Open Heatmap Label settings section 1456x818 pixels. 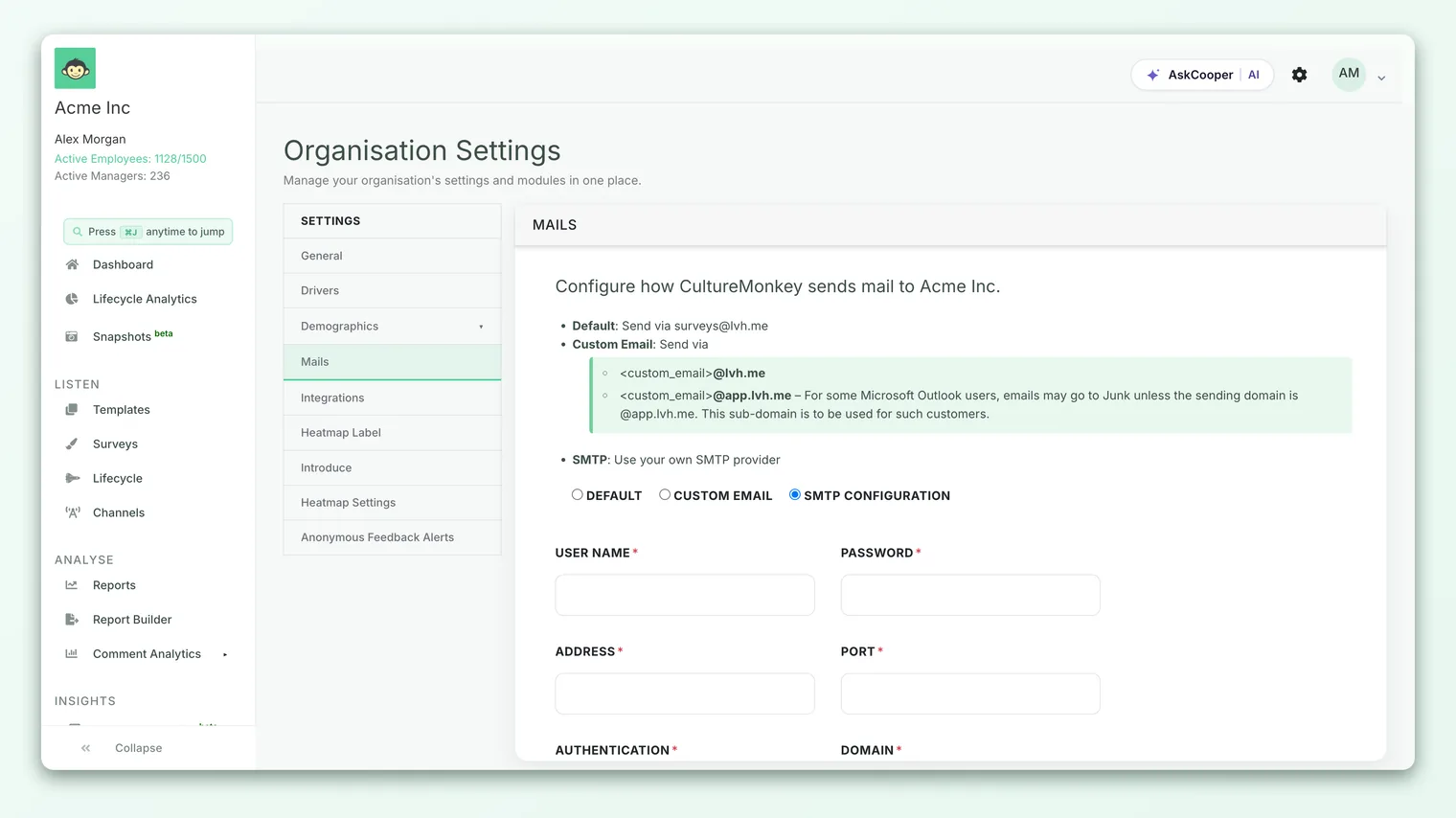pos(392,433)
